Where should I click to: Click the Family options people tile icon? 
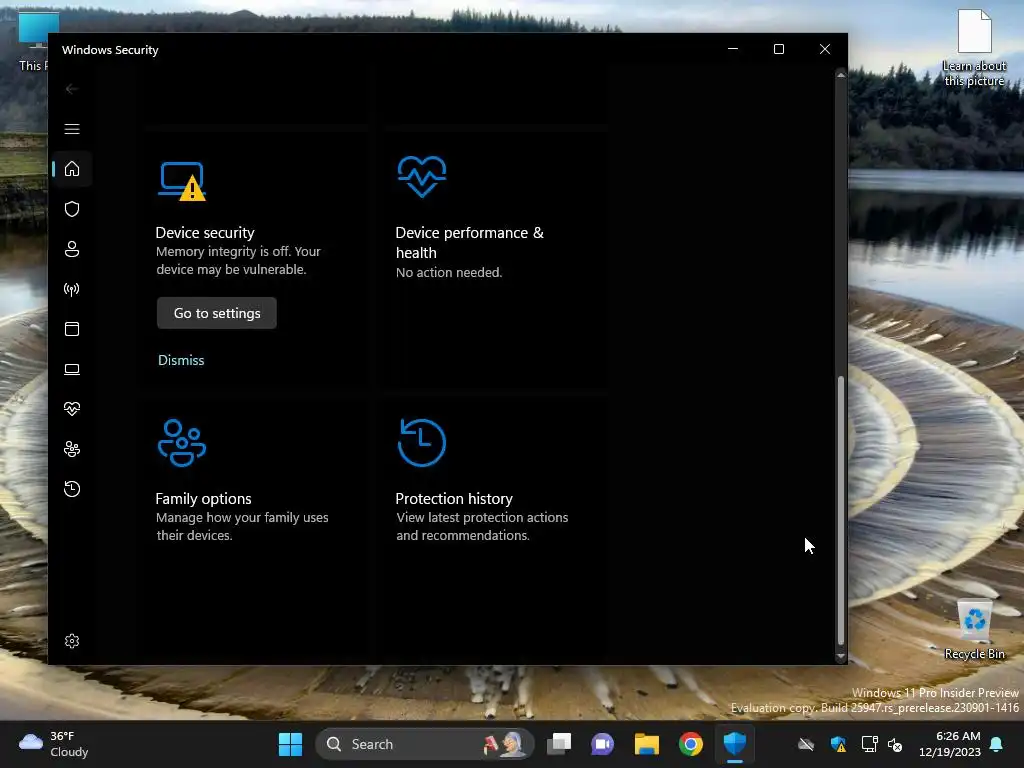(182, 443)
